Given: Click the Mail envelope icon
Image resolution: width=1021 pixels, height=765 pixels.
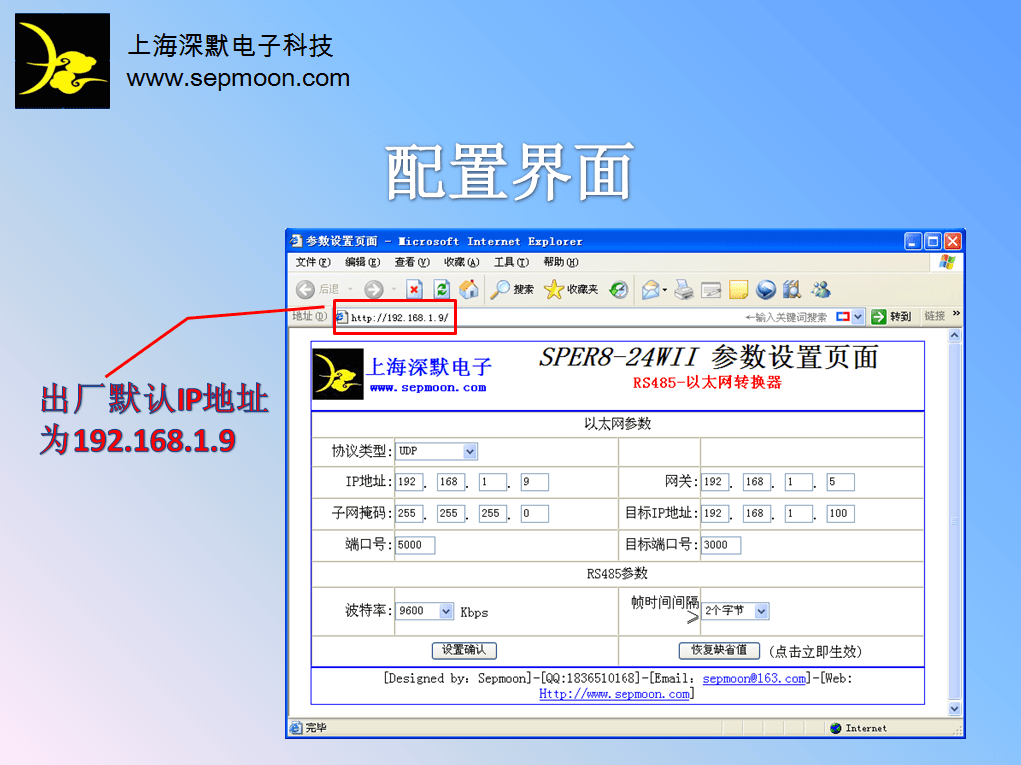Looking at the screenshot, I should [652, 290].
